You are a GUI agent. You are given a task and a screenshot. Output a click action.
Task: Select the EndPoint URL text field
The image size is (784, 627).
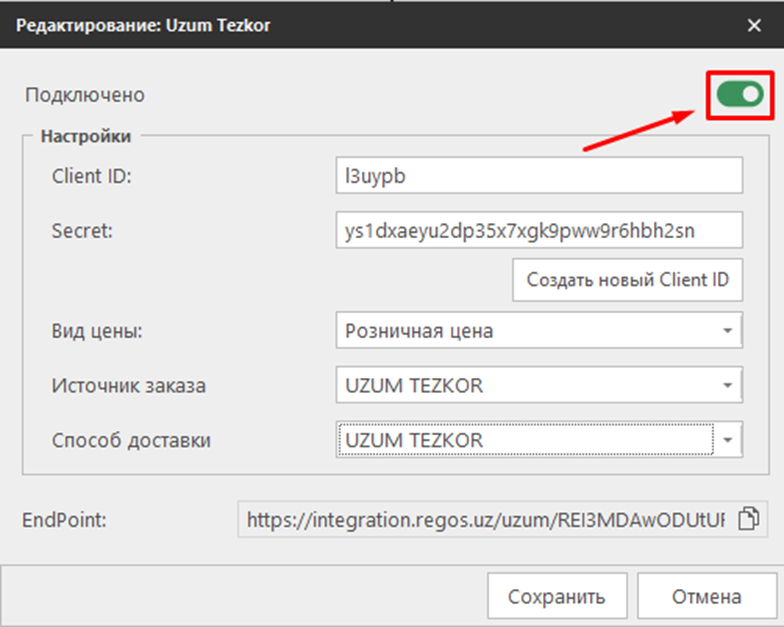click(485, 519)
